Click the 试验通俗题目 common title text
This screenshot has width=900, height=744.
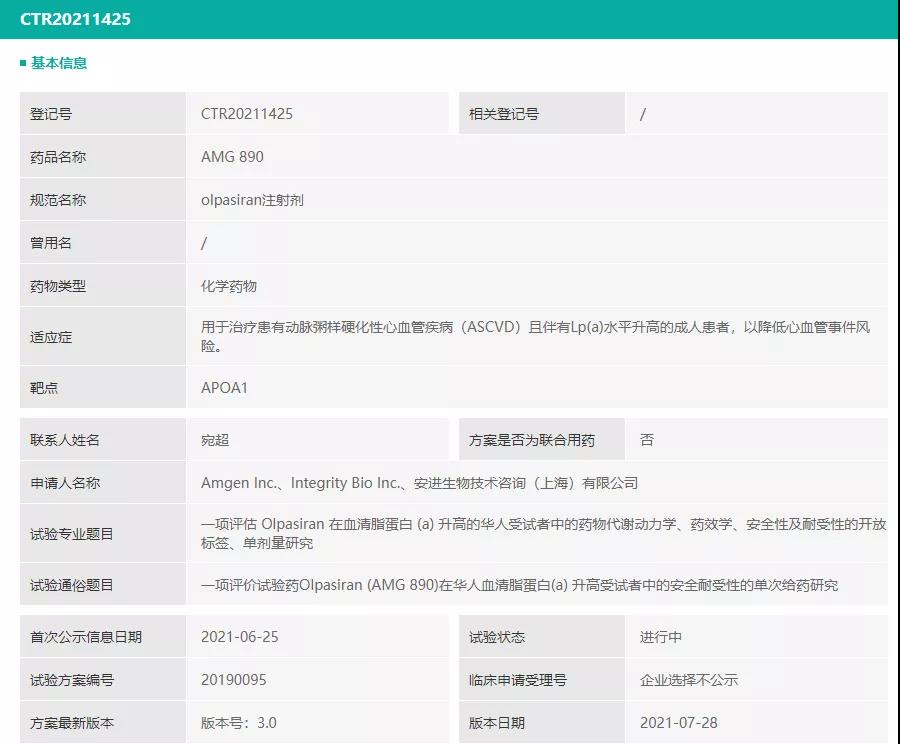coord(519,585)
